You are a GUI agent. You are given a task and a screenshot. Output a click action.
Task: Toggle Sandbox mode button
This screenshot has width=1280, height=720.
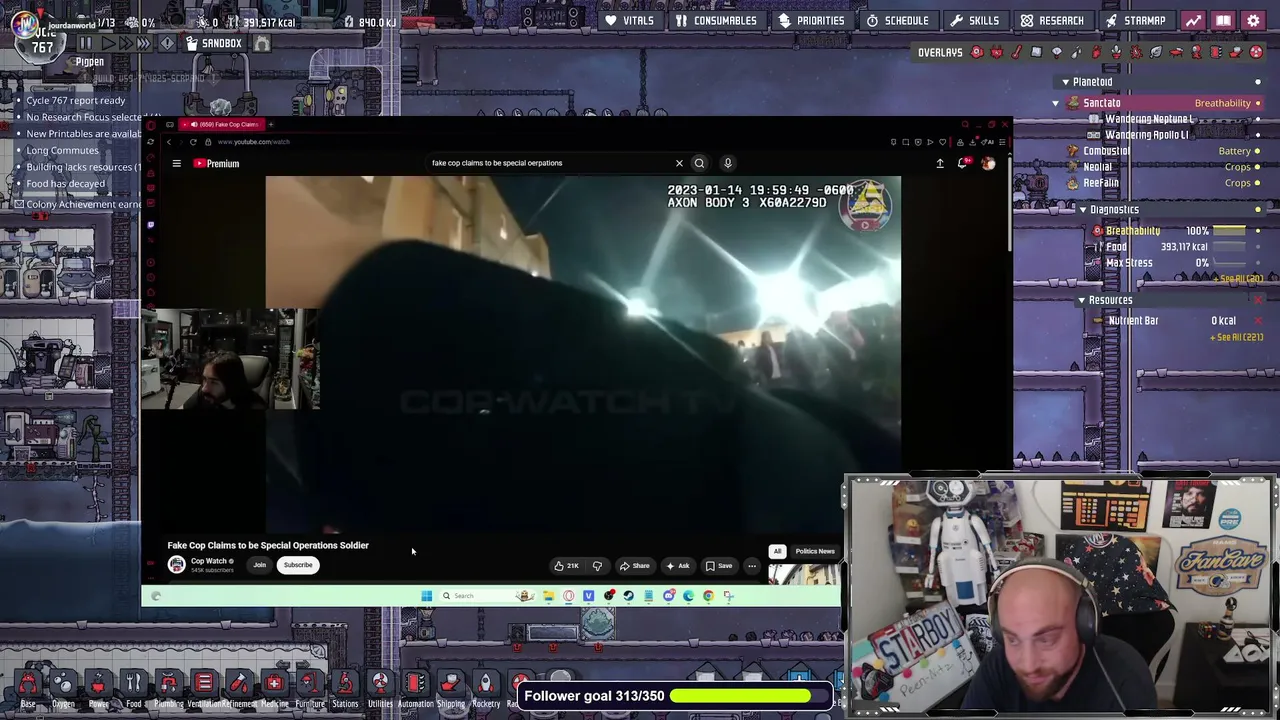pyautogui.click(x=214, y=43)
